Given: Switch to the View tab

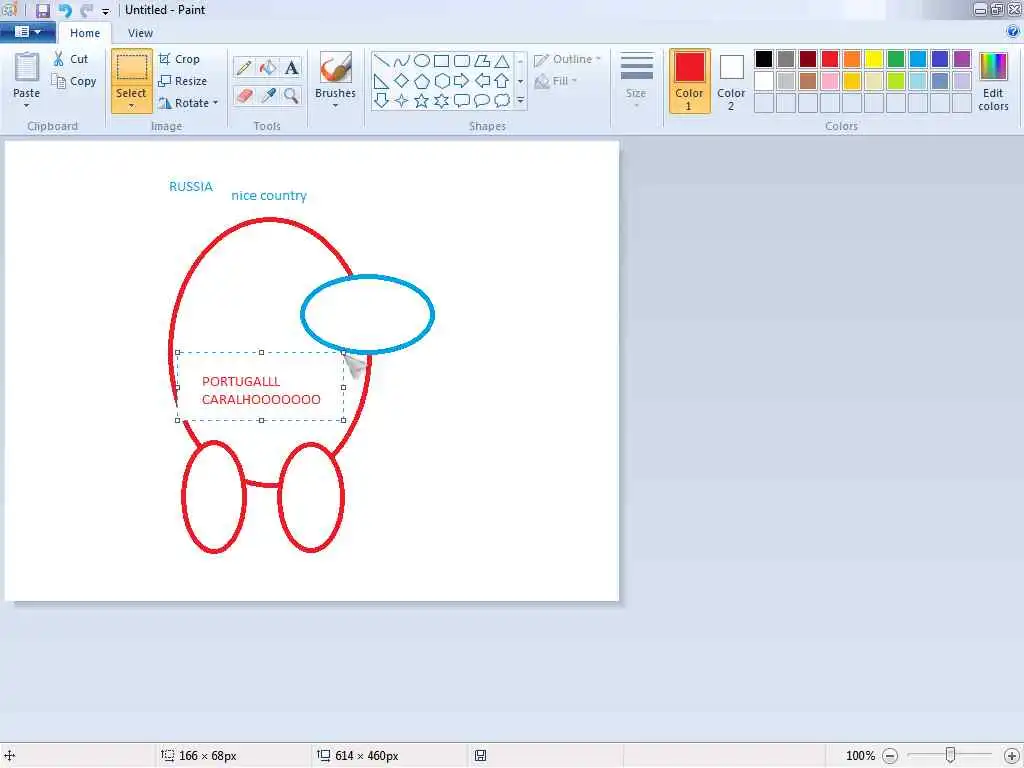Looking at the screenshot, I should click(x=140, y=33).
